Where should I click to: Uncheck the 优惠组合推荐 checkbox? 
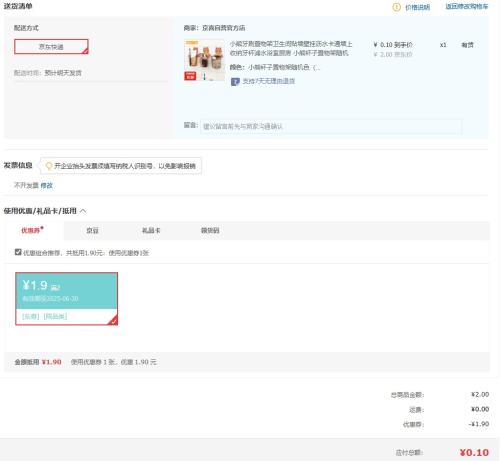[x=18, y=252]
